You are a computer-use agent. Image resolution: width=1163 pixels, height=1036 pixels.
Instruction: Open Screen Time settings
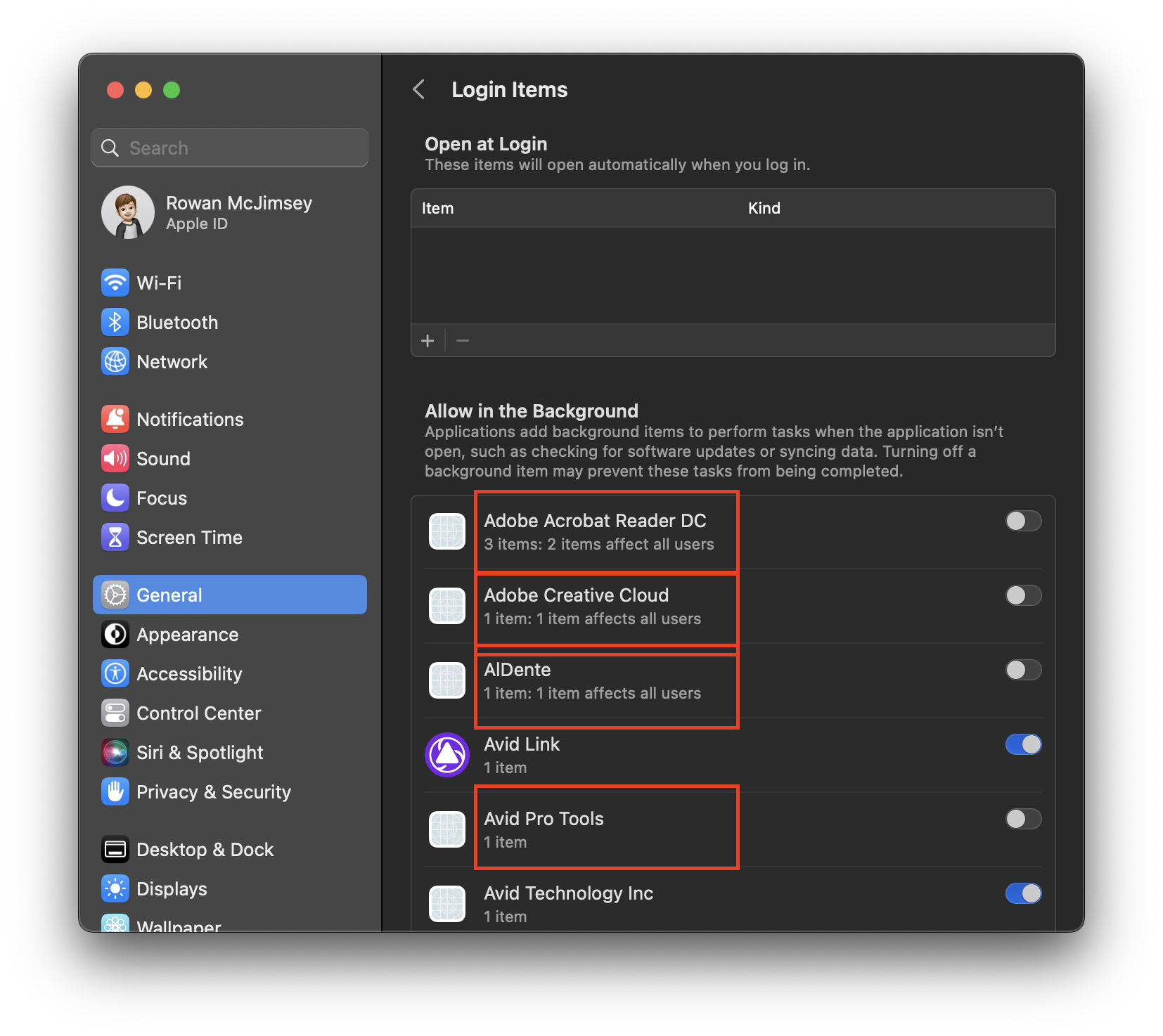(x=230, y=537)
